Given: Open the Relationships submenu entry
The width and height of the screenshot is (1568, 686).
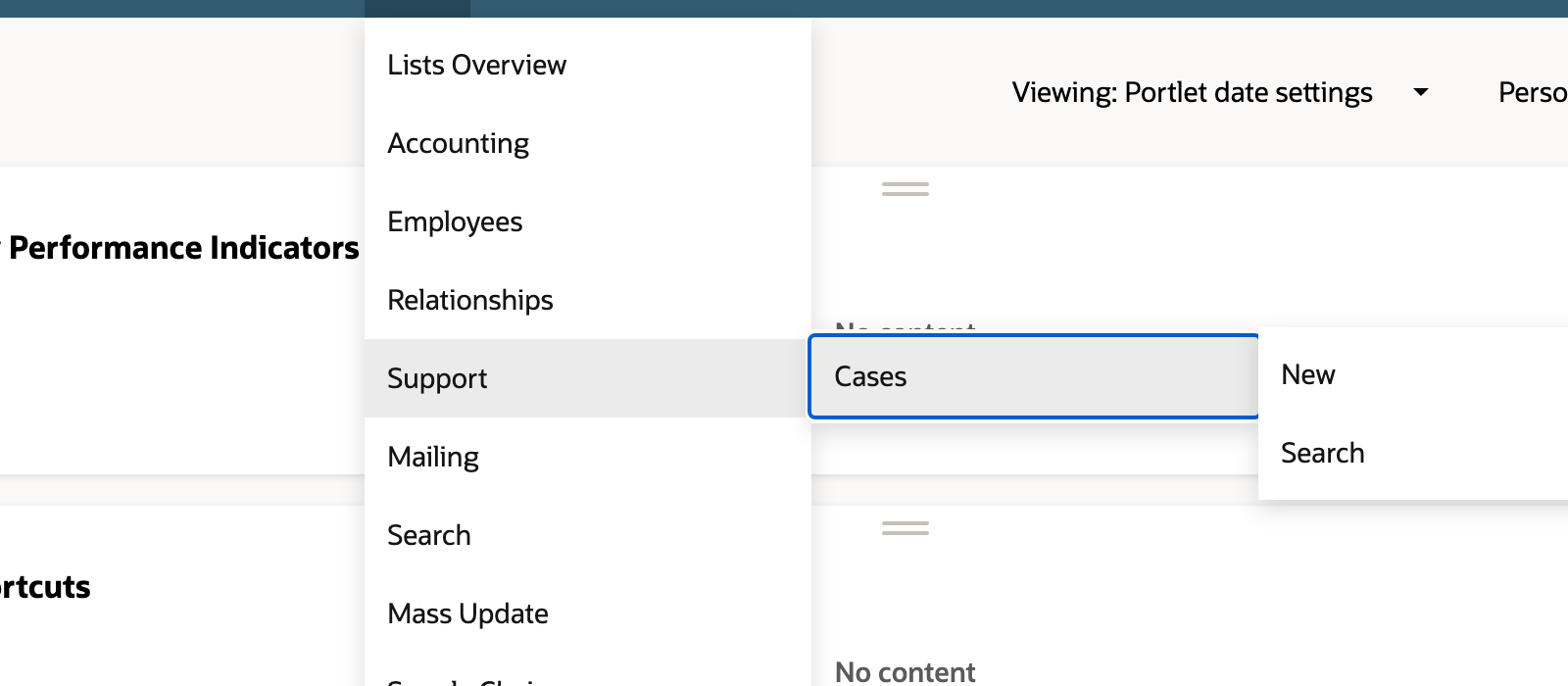Looking at the screenshot, I should point(587,300).
